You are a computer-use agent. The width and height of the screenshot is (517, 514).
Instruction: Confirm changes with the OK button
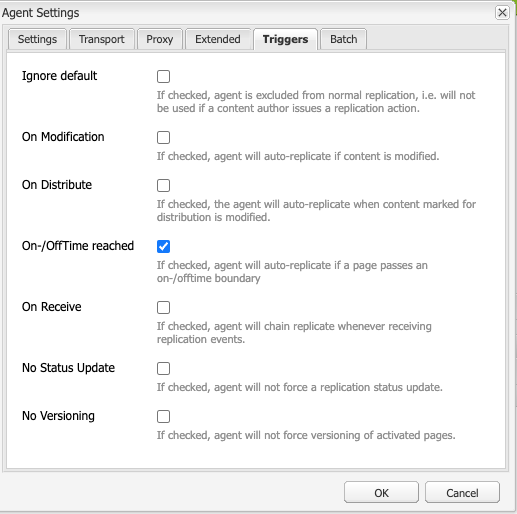pos(381,492)
